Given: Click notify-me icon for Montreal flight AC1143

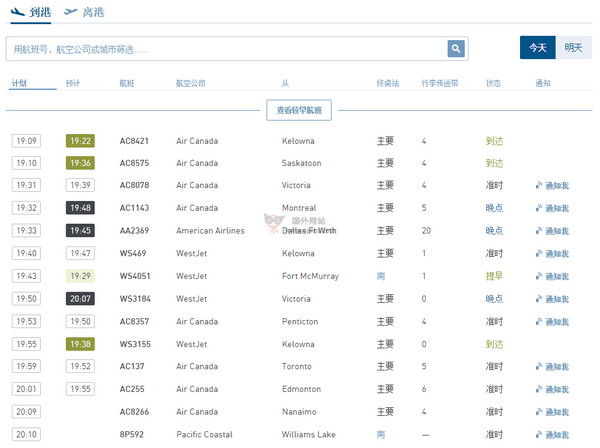Looking at the screenshot, I should pos(540,209).
